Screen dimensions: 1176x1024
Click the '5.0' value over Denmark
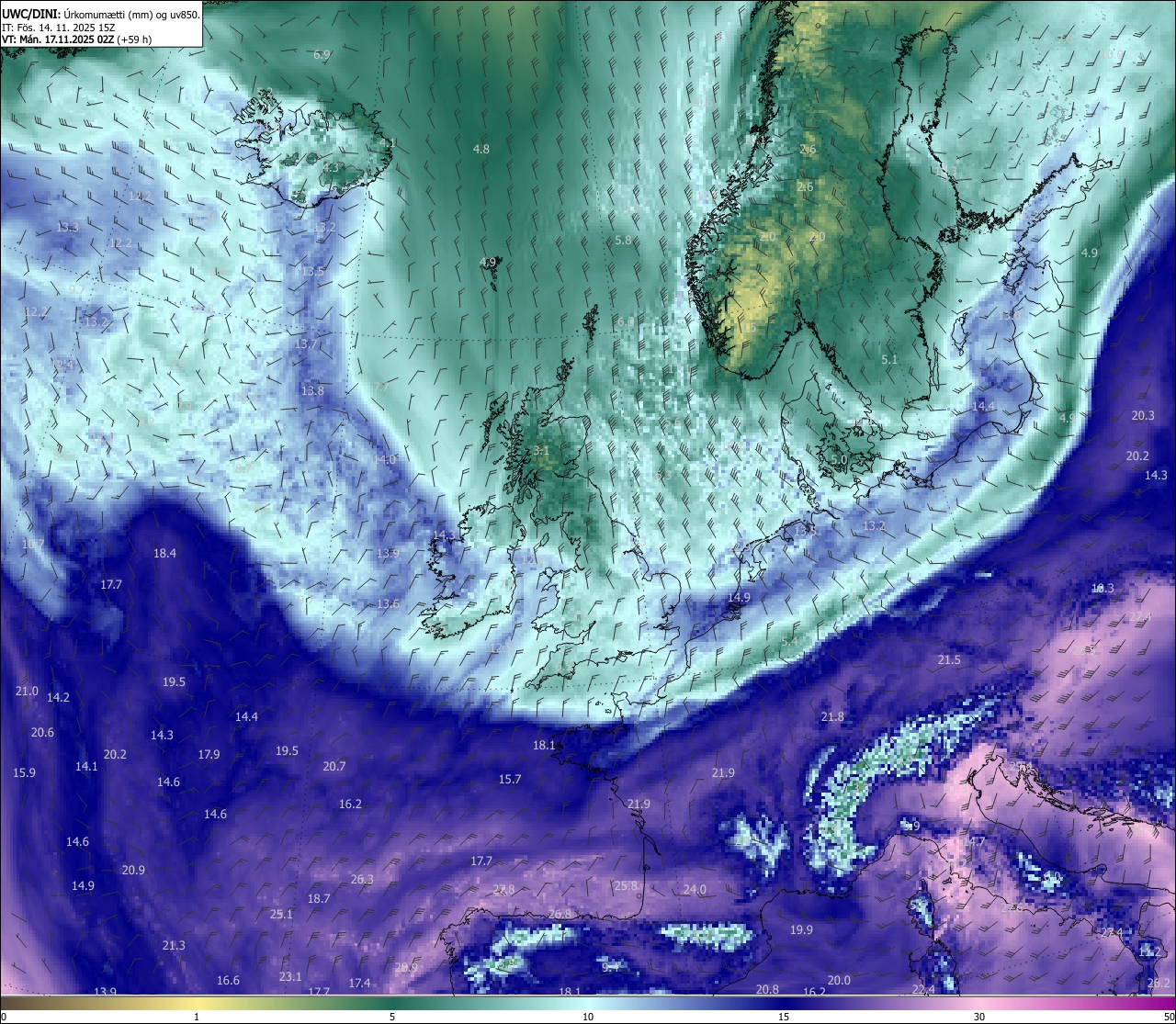839,459
